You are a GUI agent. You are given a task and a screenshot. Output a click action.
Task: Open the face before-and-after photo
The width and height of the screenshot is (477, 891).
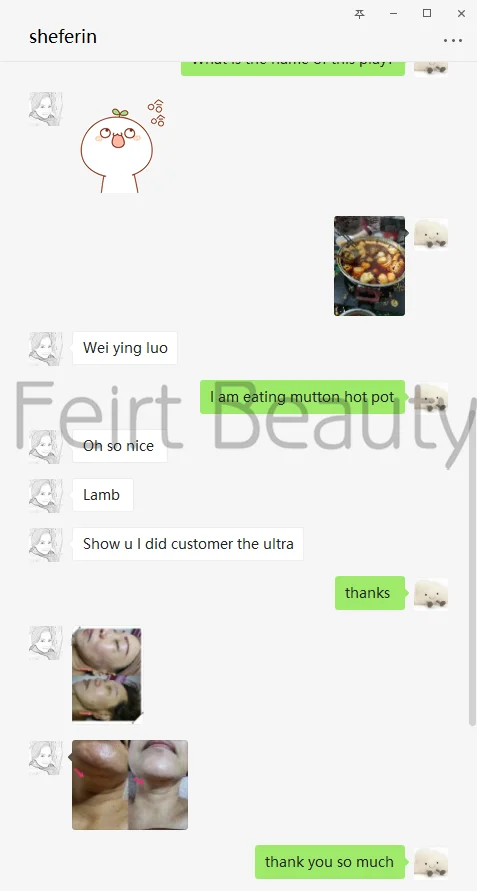pos(107,675)
